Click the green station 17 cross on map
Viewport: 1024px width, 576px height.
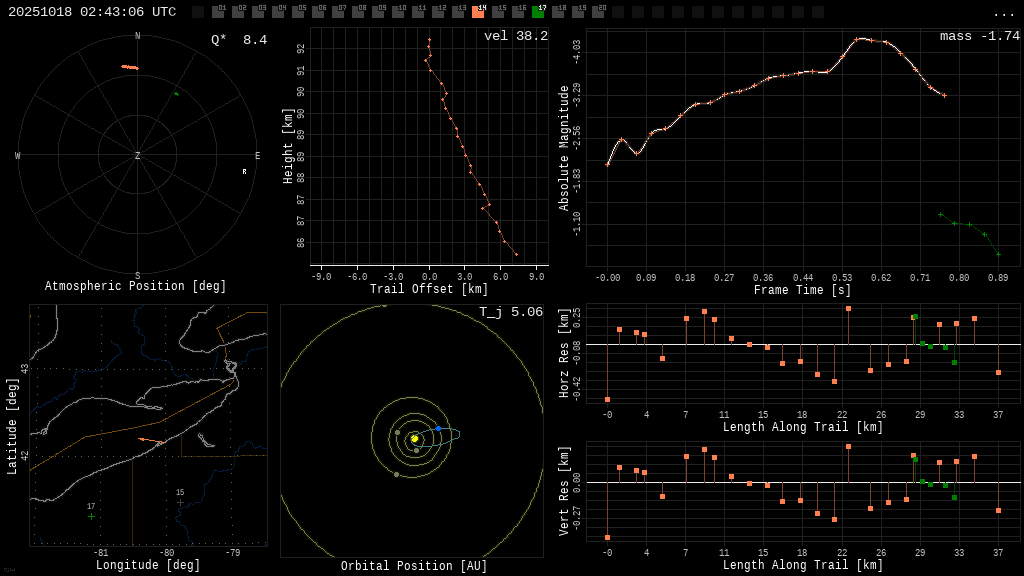tap(91, 516)
